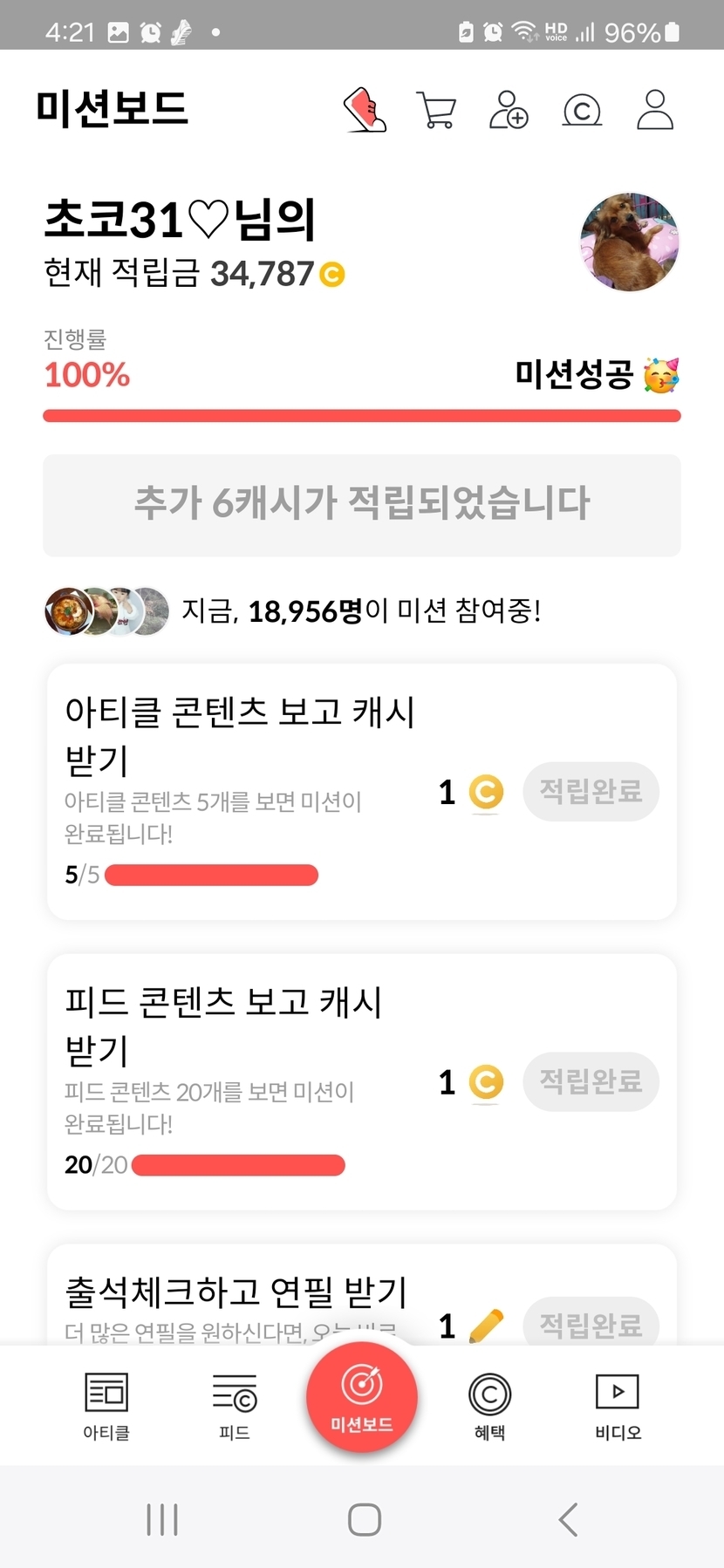Screen dimensions: 724x1568
Task: Tap the invite friend icon
Action: (509, 110)
